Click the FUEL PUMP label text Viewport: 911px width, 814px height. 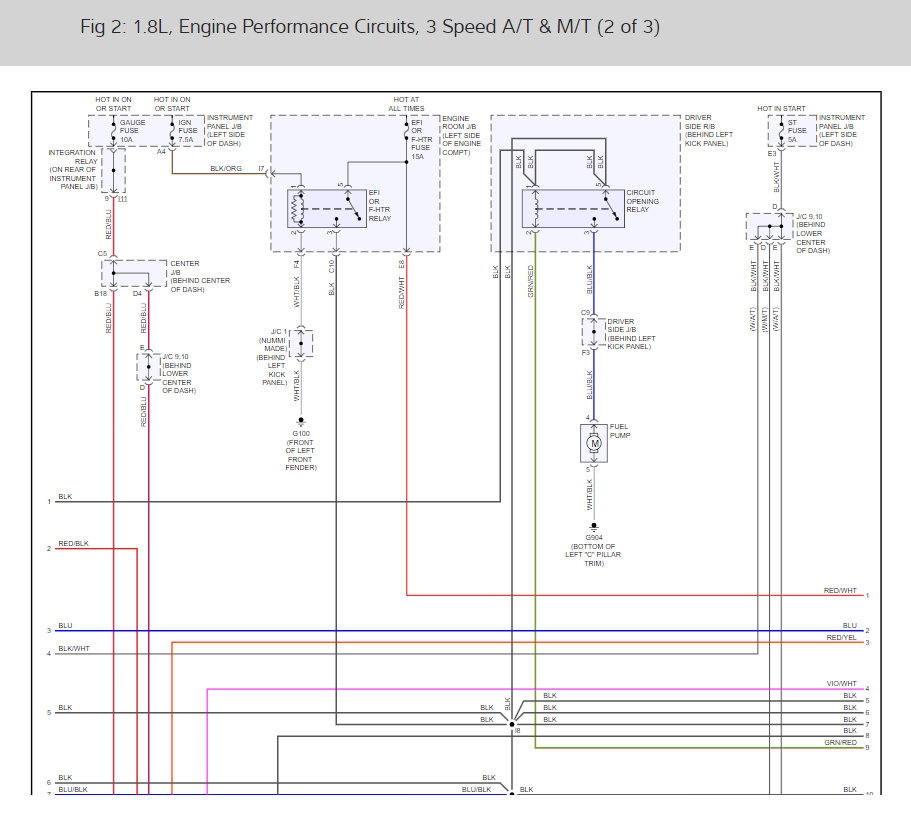627,431
